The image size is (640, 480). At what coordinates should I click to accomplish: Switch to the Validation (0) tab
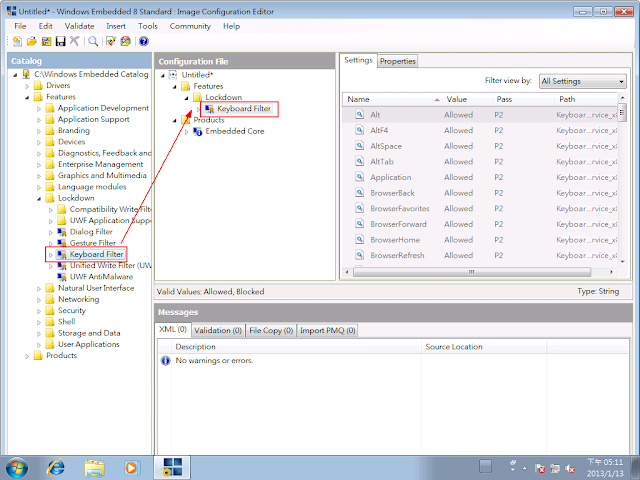[218, 330]
